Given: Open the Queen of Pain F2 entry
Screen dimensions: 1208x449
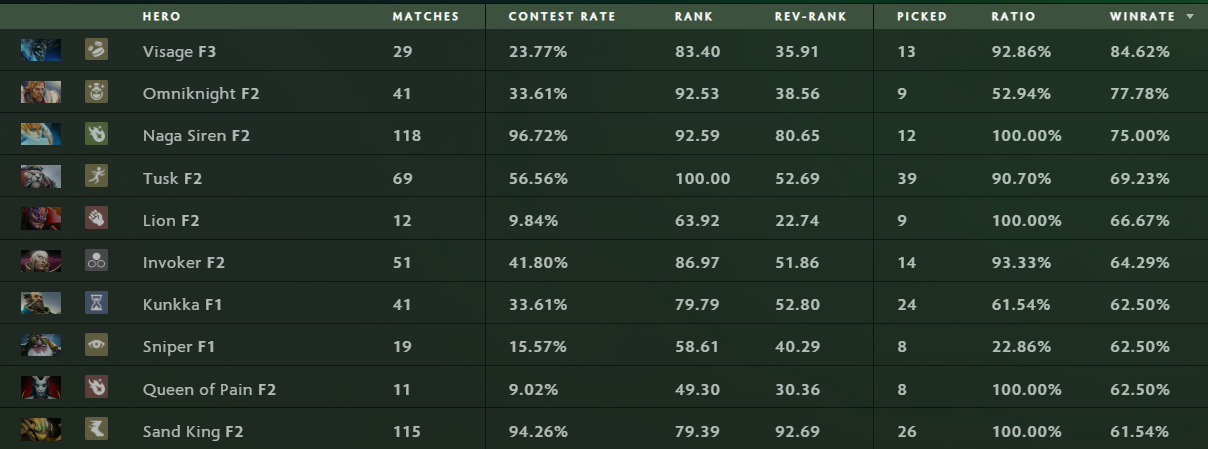Looking at the screenshot, I should (x=209, y=389).
